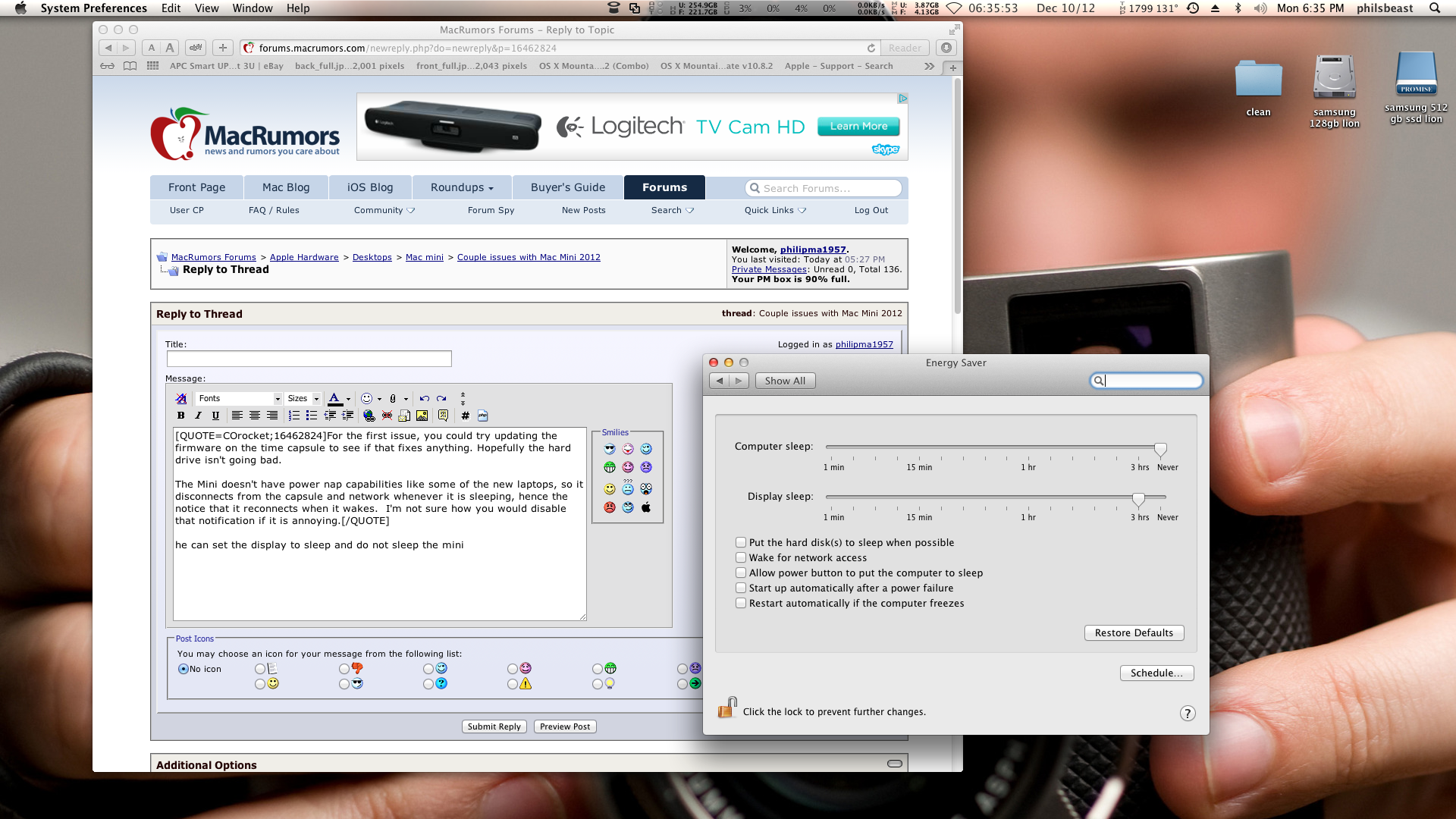Insert a hyperlink with the globe icon

pyautogui.click(x=369, y=416)
